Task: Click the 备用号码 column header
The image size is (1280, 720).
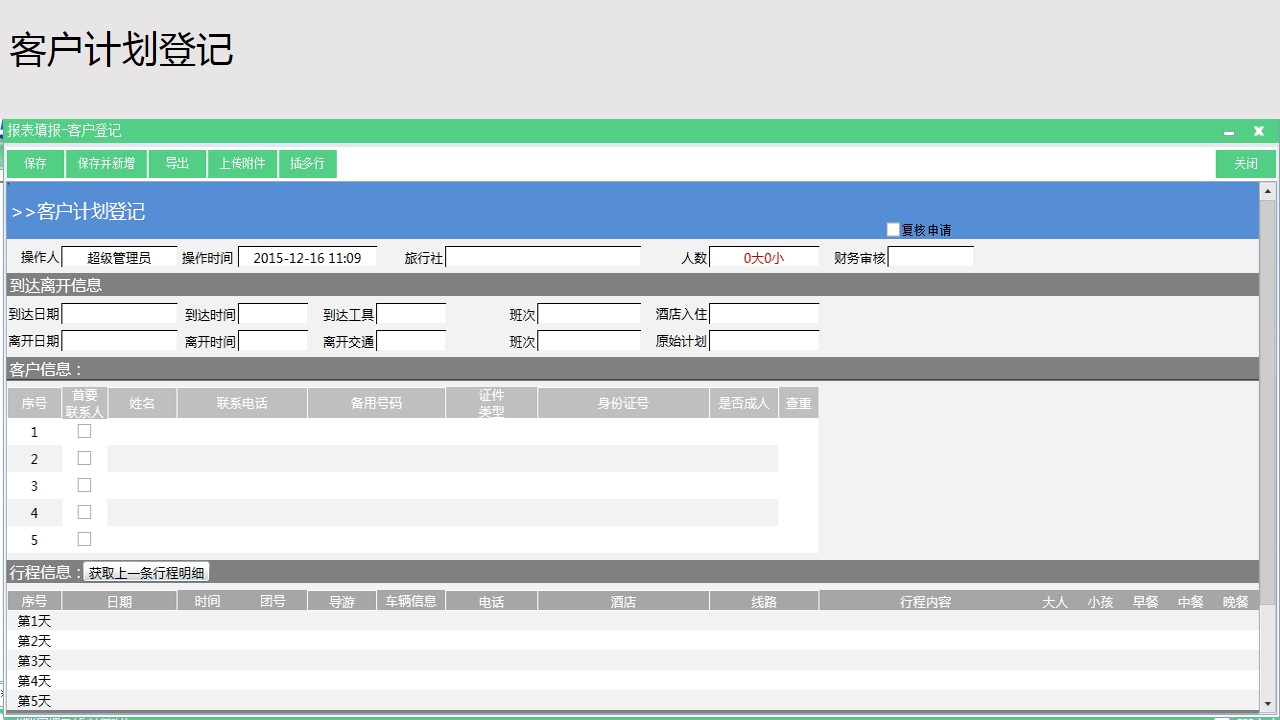Action: click(x=376, y=403)
